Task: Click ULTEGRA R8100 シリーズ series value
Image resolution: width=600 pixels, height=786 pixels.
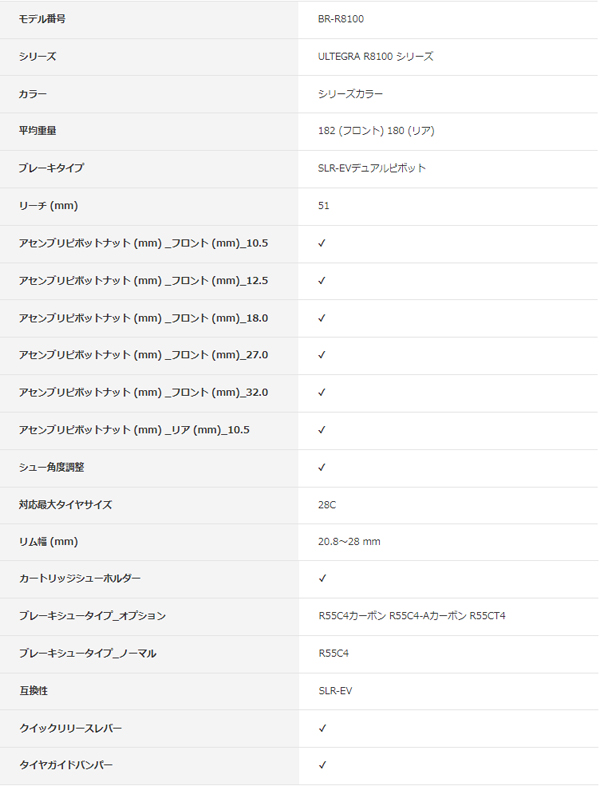Action: point(375,56)
